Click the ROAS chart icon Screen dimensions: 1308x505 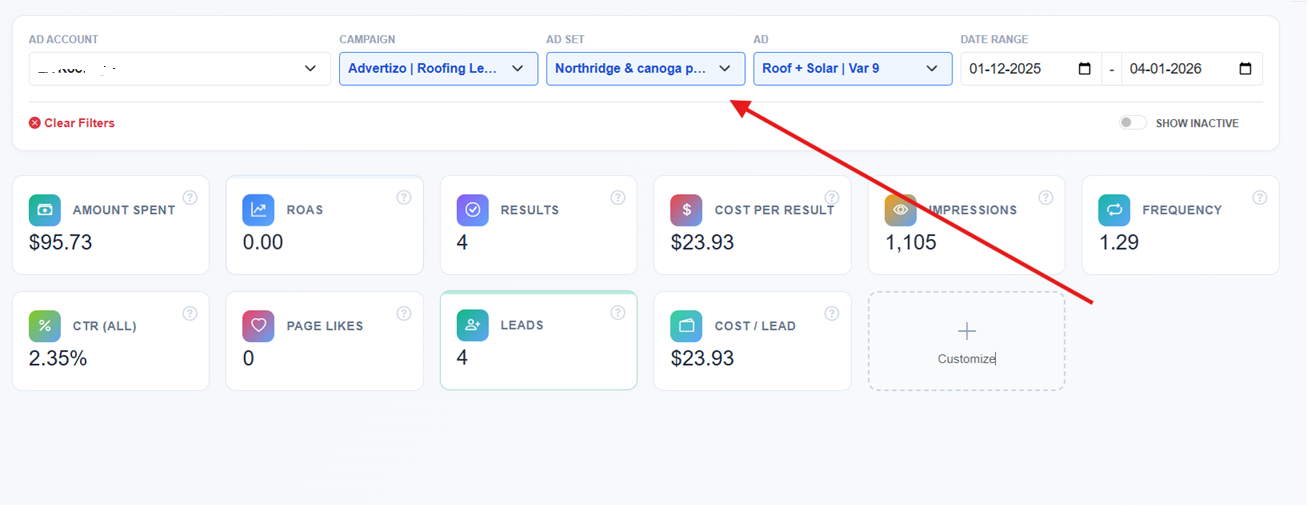pyautogui.click(x=259, y=210)
